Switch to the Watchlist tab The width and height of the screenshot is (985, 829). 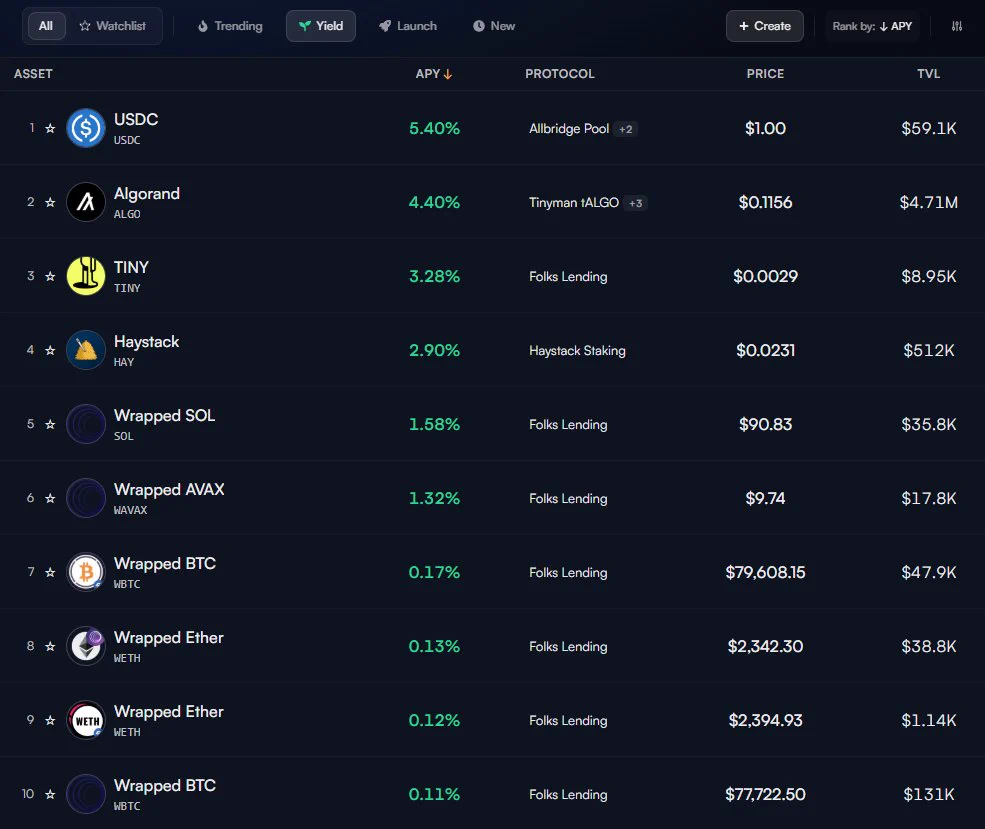(x=113, y=26)
